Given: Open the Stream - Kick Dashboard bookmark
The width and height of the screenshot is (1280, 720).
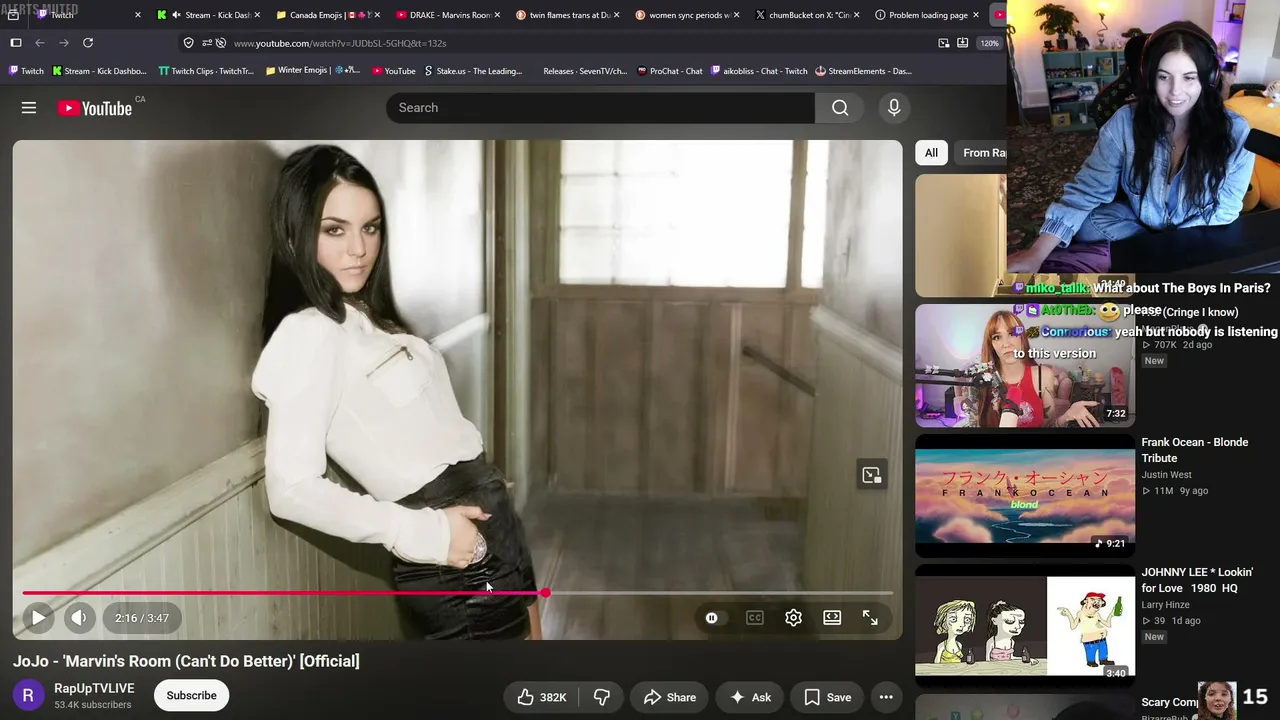Looking at the screenshot, I should (99, 71).
